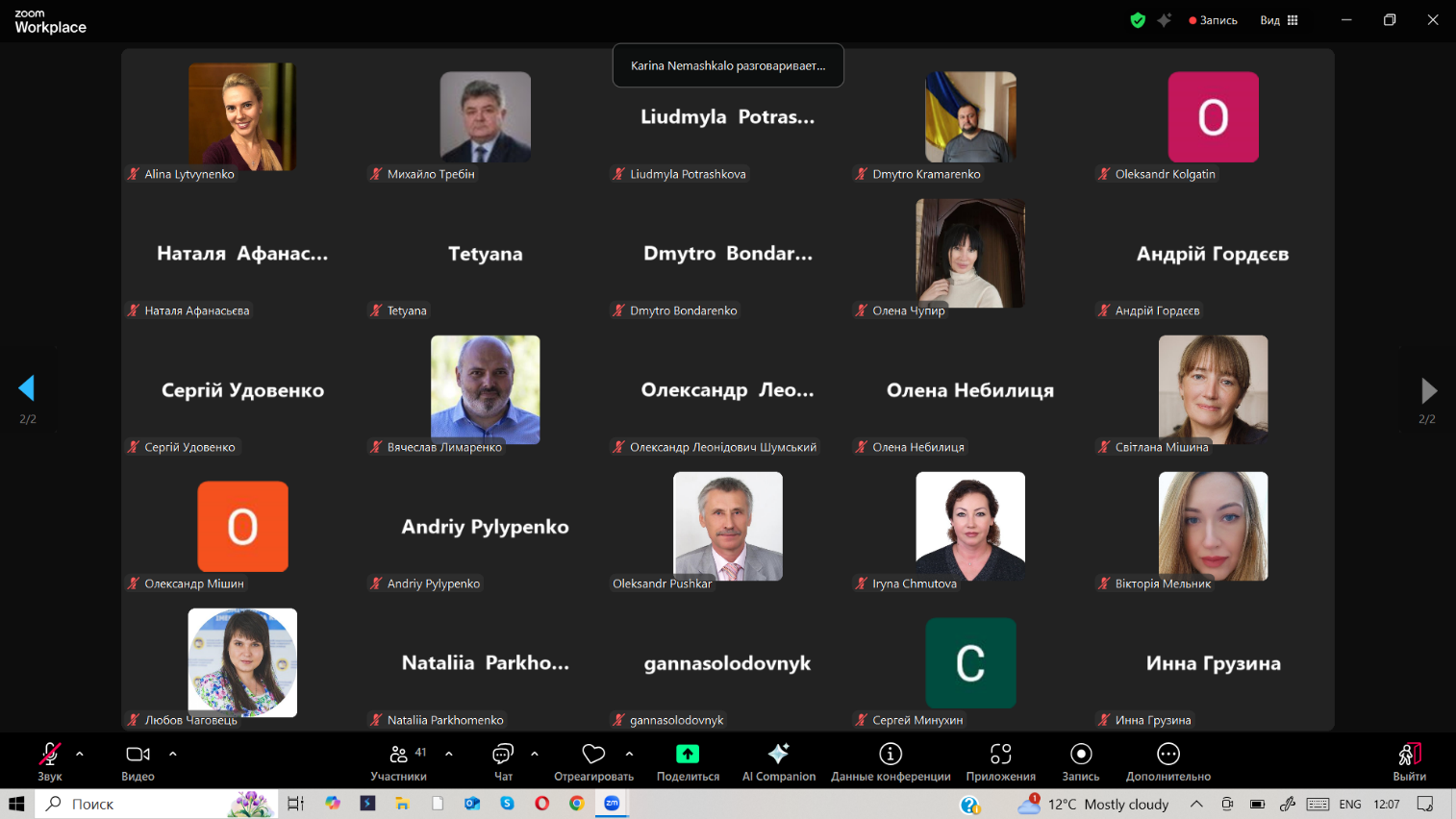
Task: Open the Вид view layout menu
Action: (x=1279, y=20)
